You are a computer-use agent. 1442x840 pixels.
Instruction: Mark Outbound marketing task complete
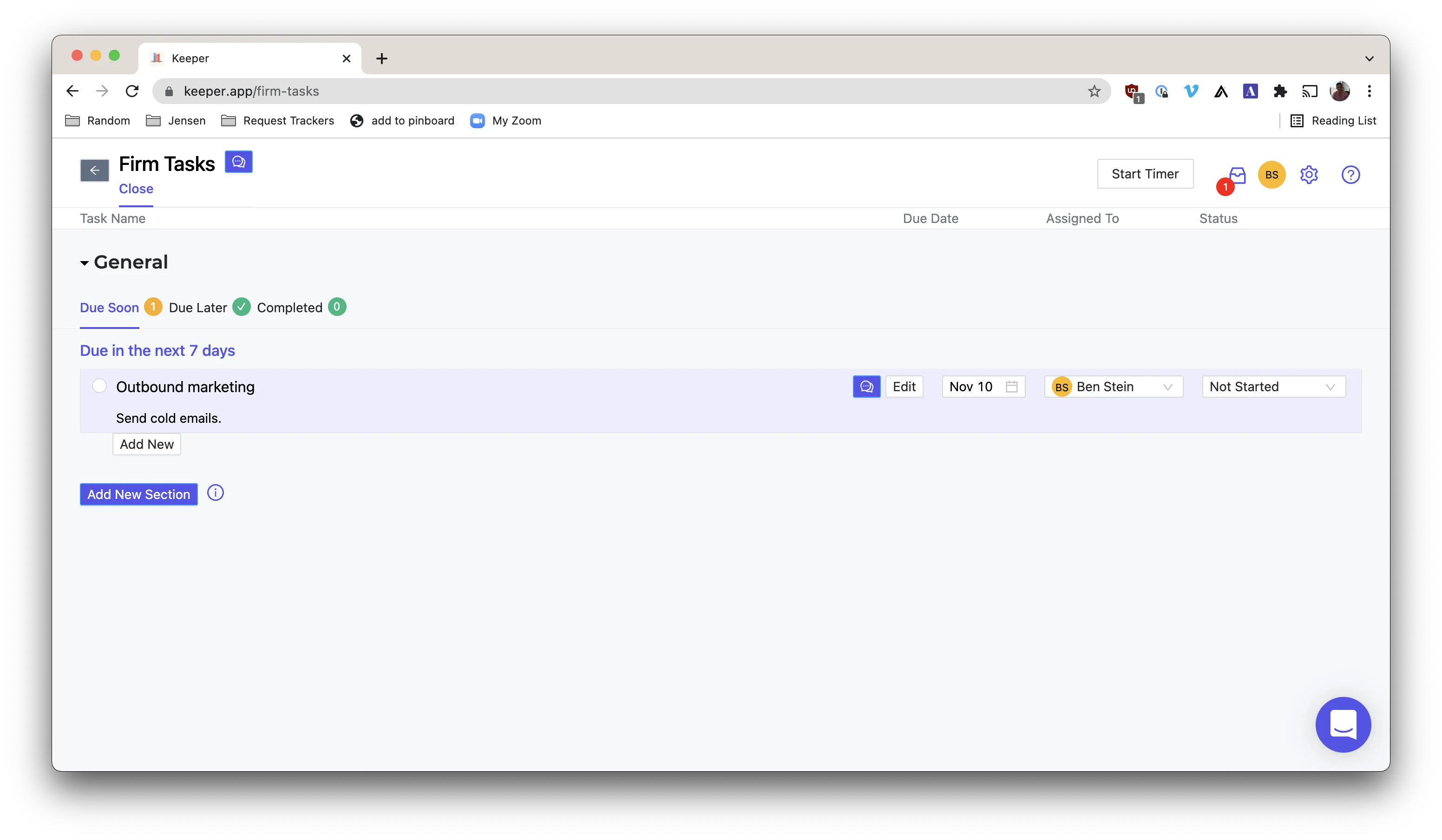click(x=99, y=386)
